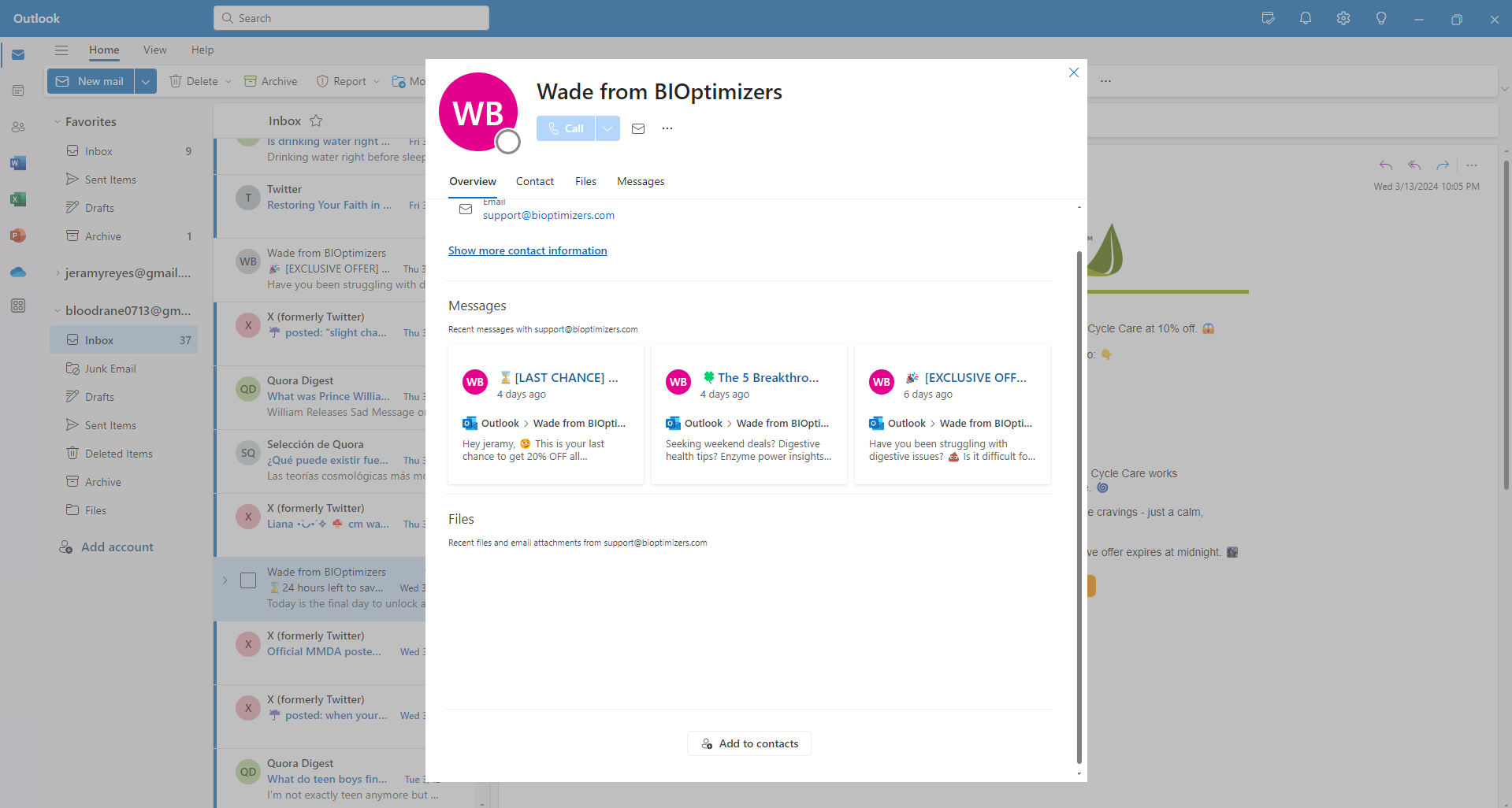Click Archive button in ribbon
Image resolution: width=1512 pixels, height=808 pixels.
[x=270, y=81]
